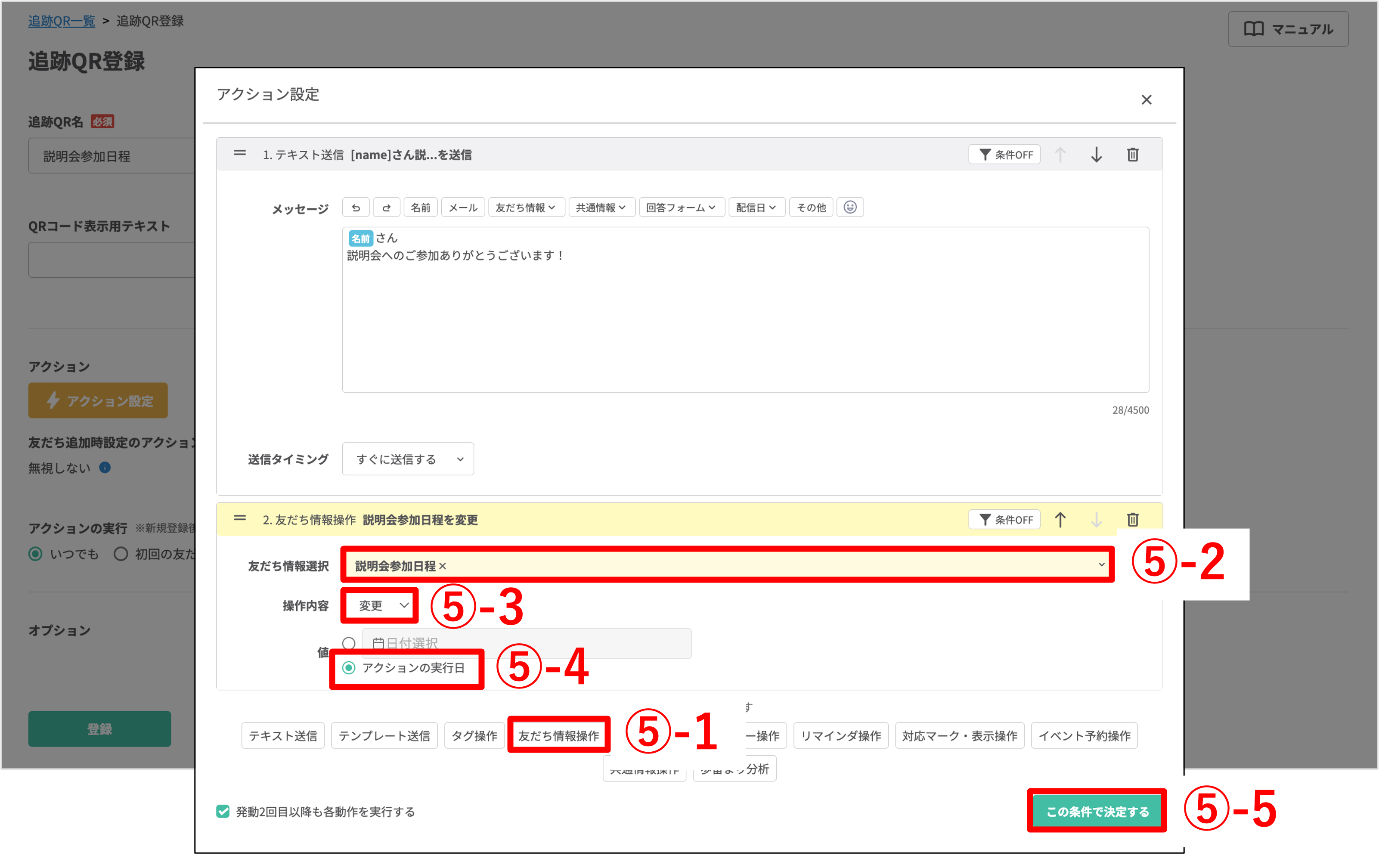
Task: Expand the 操作内容 変更 dropdown
Action: (x=380, y=605)
